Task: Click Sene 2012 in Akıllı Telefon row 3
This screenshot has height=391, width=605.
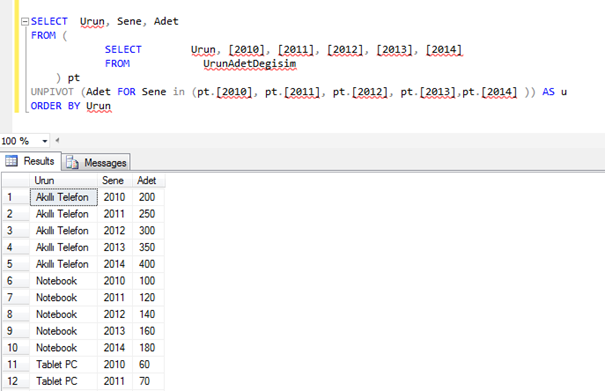Action: (115, 230)
